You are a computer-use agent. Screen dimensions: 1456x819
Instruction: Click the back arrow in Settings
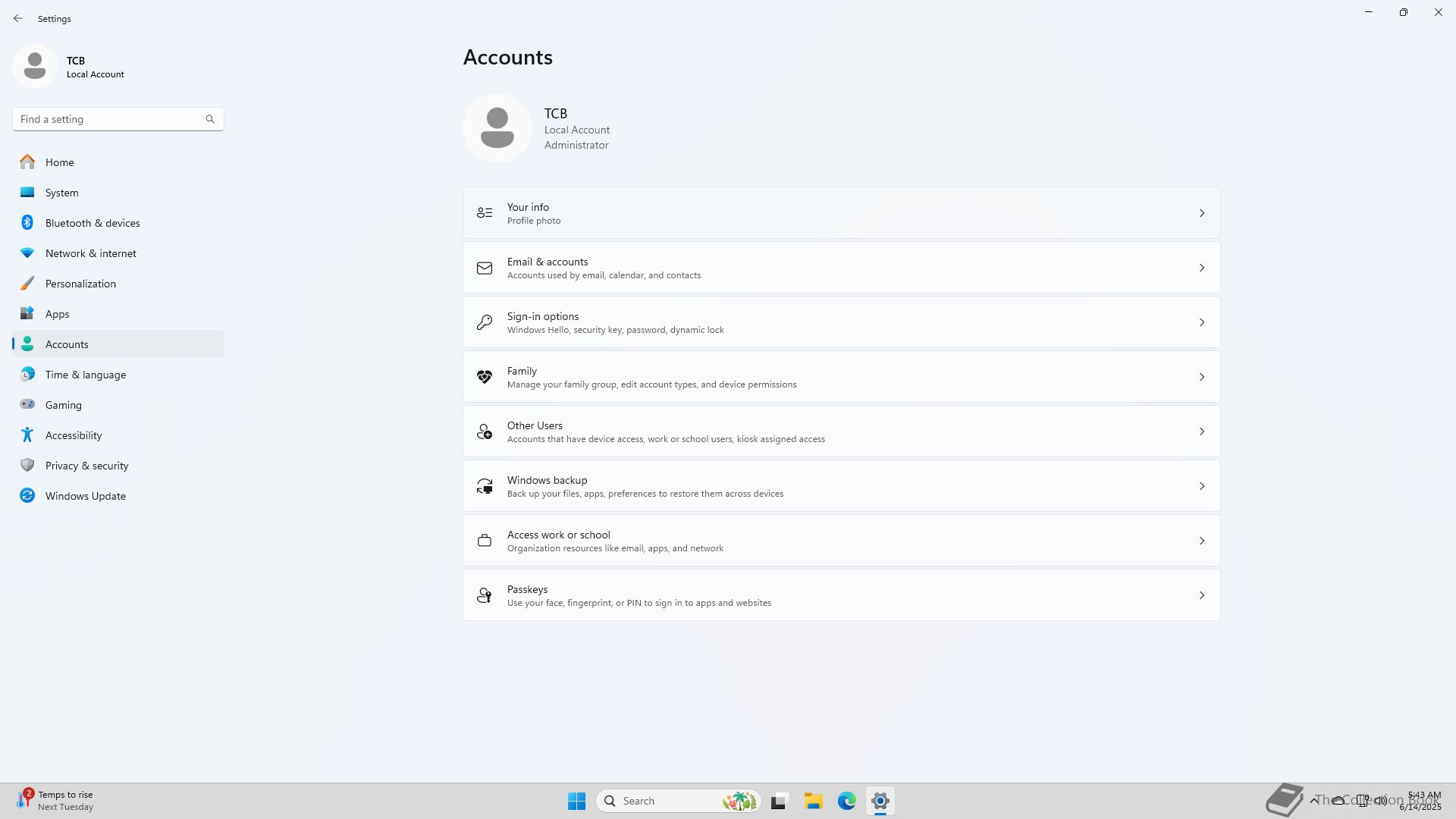point(18,18)
